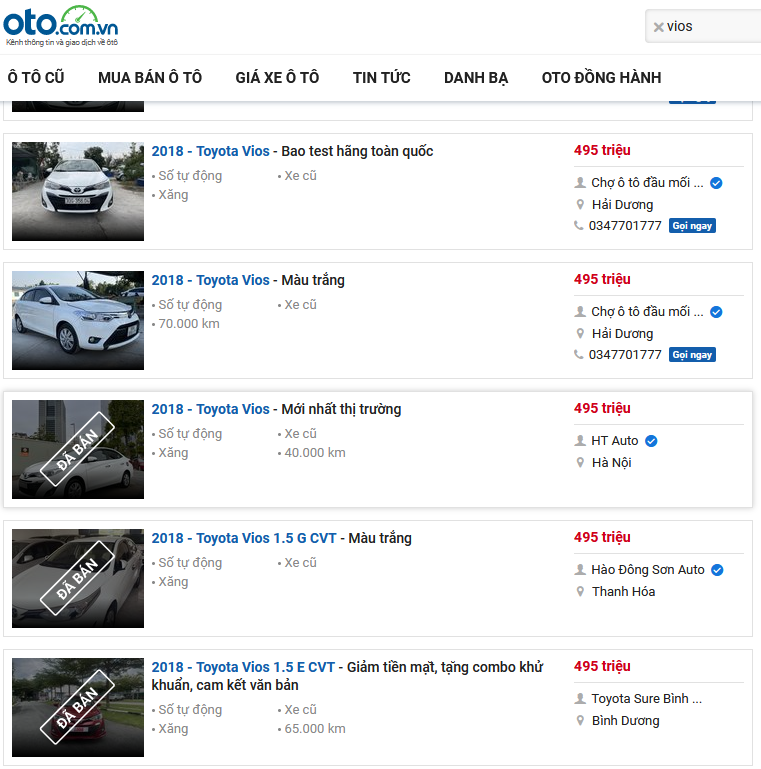Click Gọi ngay in 70.000 km Vios listing
The image size is (761, 769).
click(692, 355)
